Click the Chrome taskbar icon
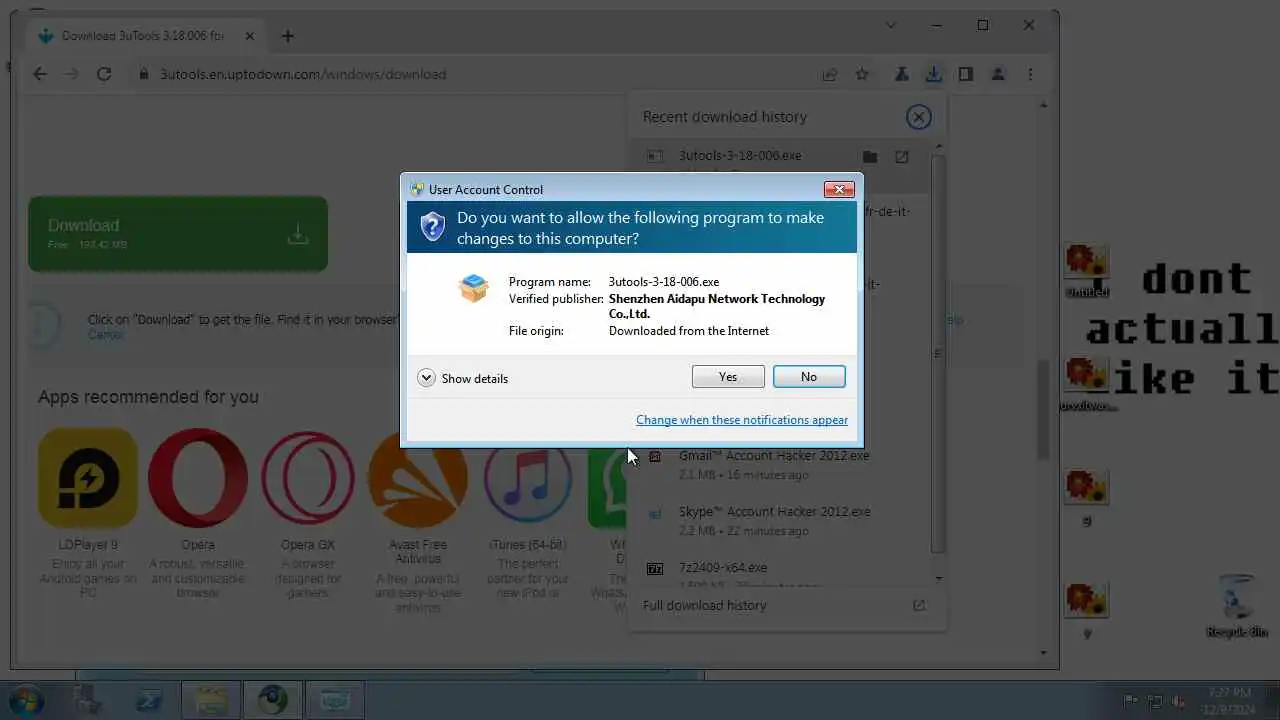This screenshot has height=720, width=1280. coord(273,700)
